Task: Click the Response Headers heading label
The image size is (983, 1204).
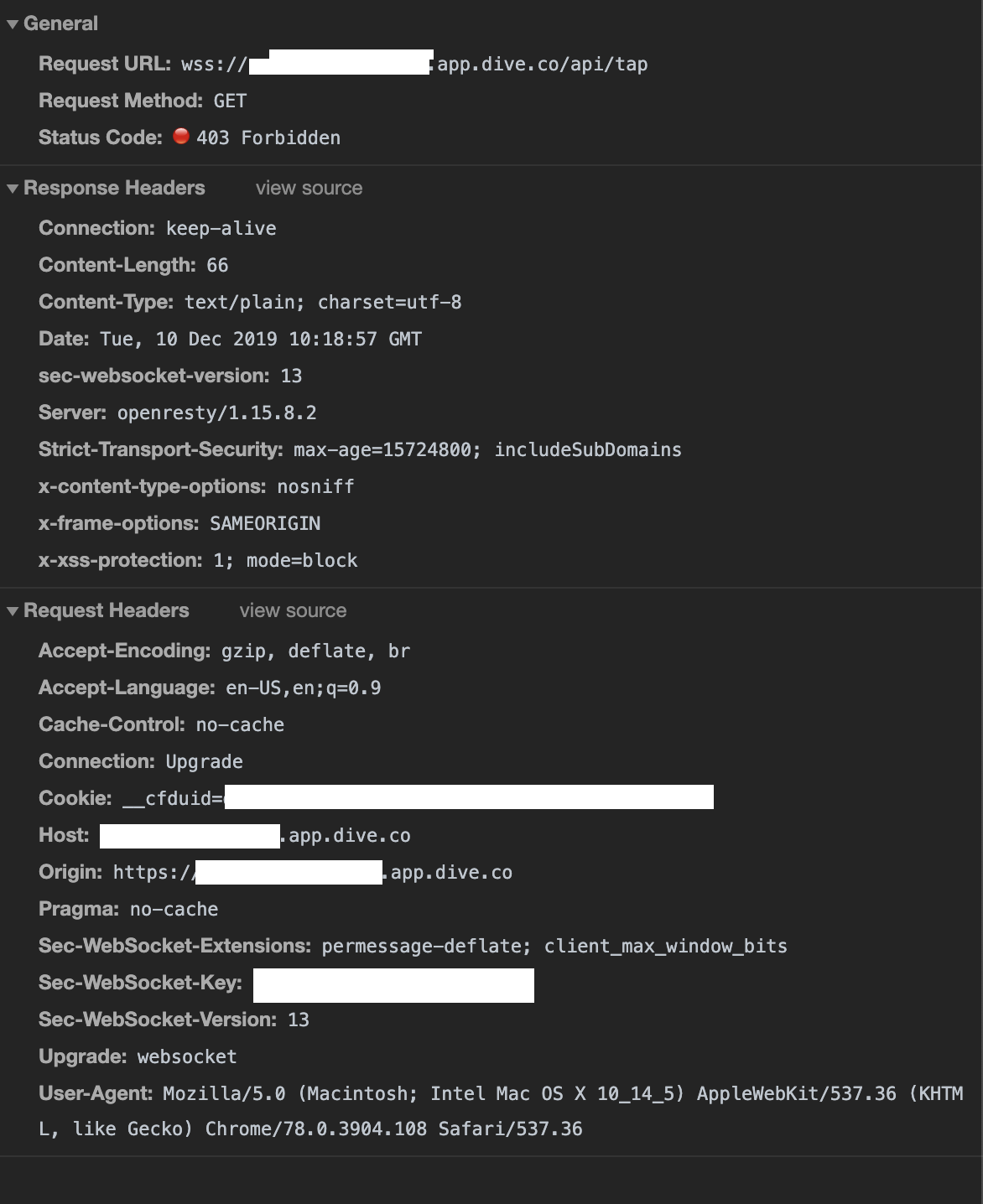Action: [x=114, y=188]
